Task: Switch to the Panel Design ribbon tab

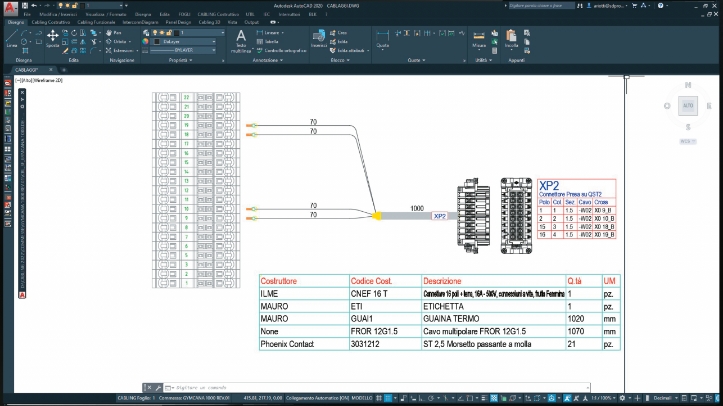Action: point(178,22)
